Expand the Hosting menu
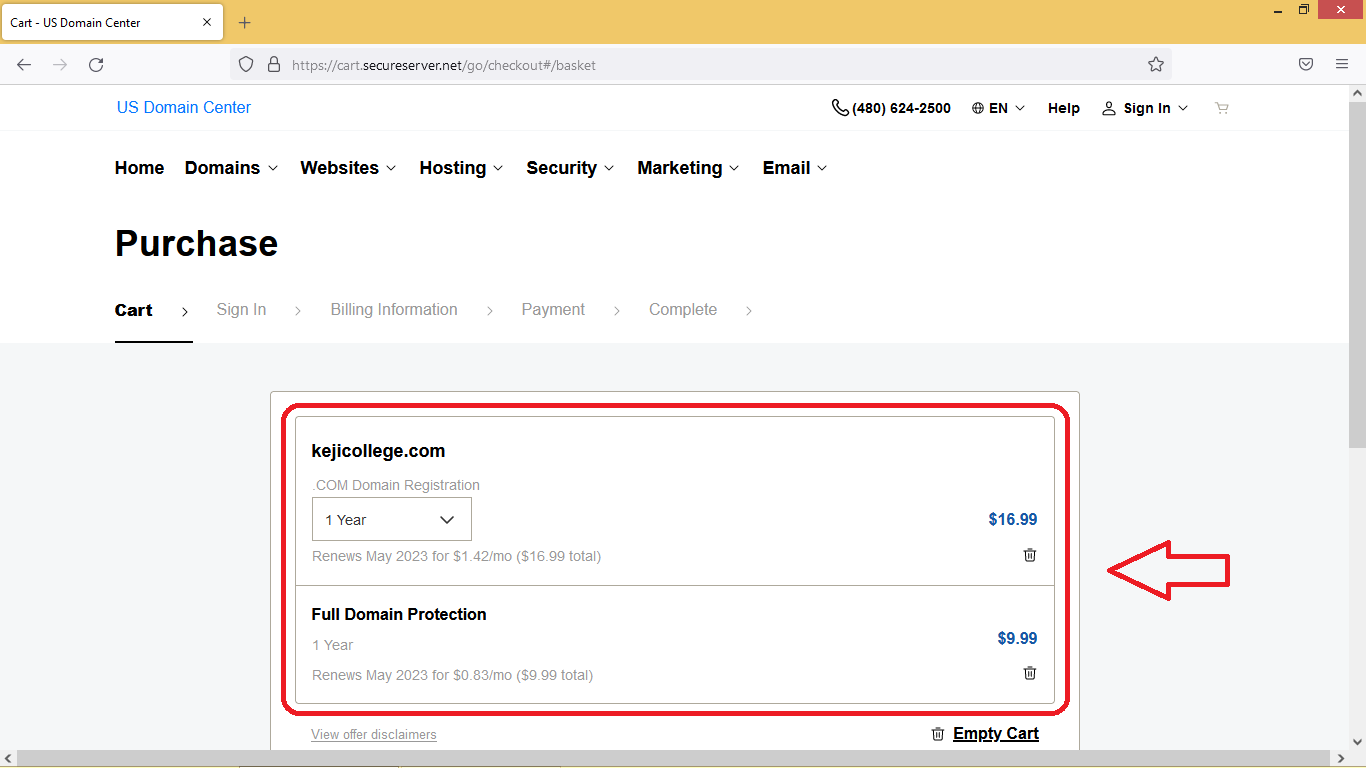Image resolution: width=1366 pixels, height=768 pixels. click(461, 168)
